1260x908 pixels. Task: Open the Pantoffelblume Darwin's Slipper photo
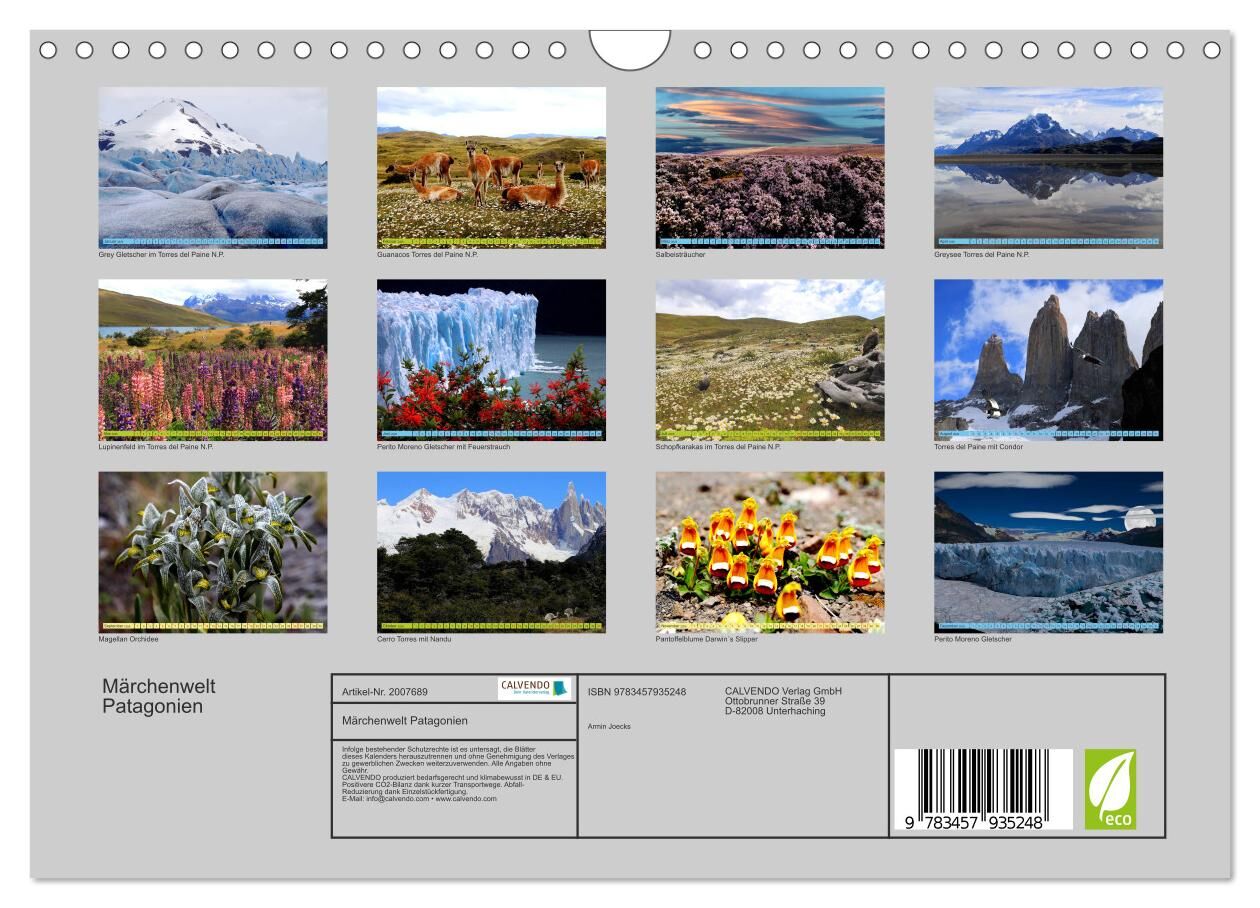pyautogui.click(x=770, y=551)
